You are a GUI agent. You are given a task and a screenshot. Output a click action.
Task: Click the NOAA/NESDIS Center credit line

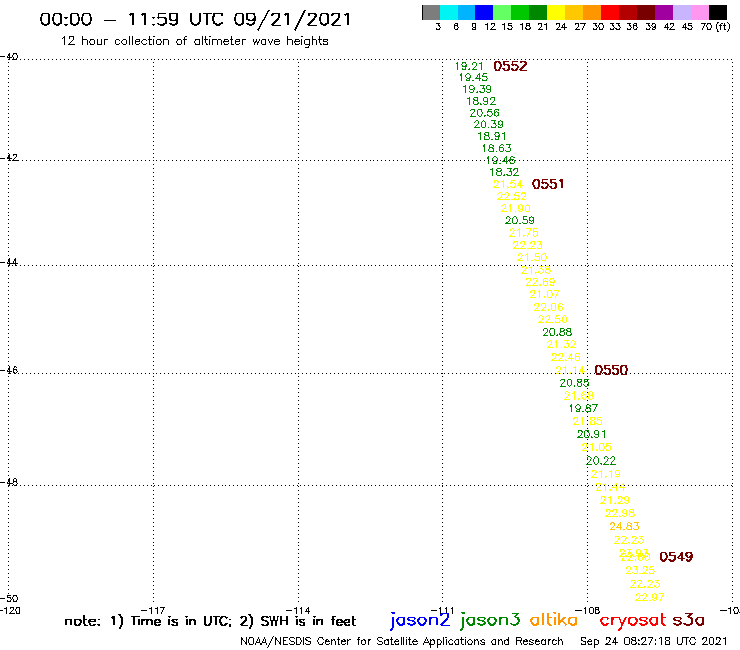tap(402, 641)
